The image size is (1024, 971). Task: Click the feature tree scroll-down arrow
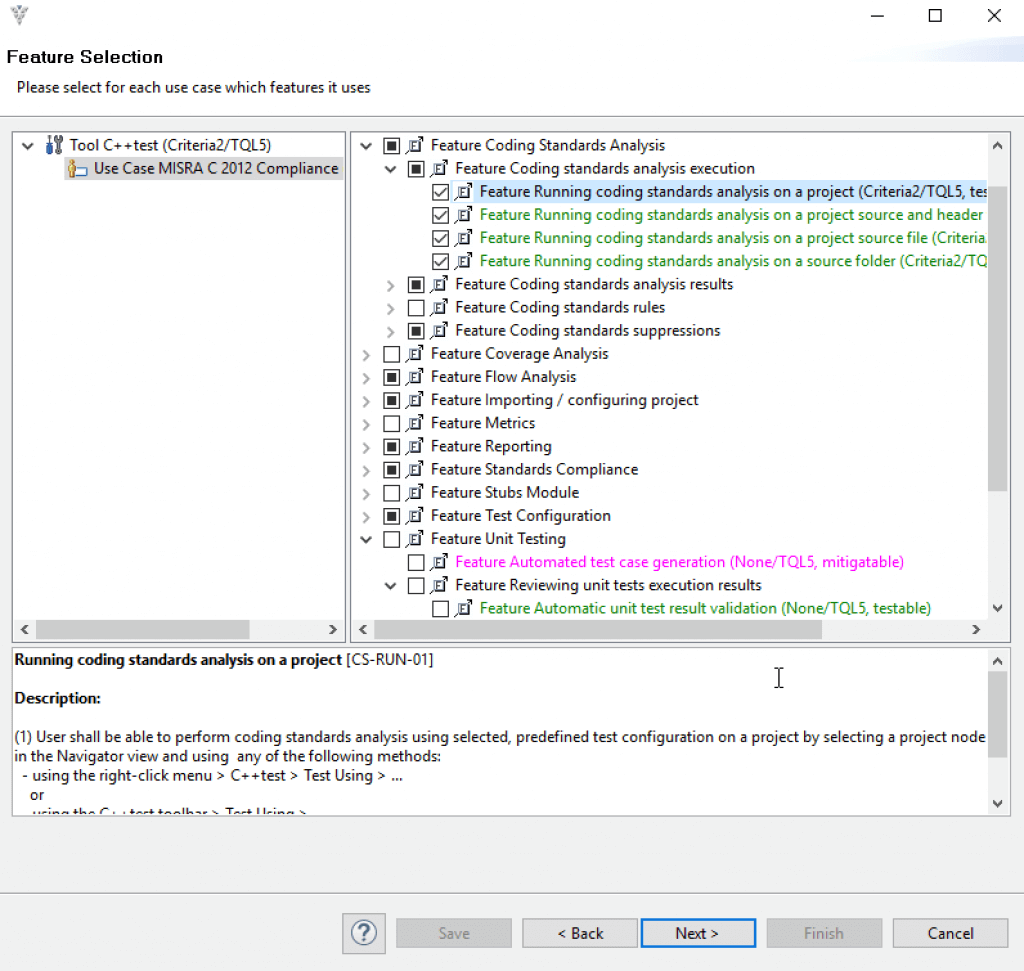point(997,608)
